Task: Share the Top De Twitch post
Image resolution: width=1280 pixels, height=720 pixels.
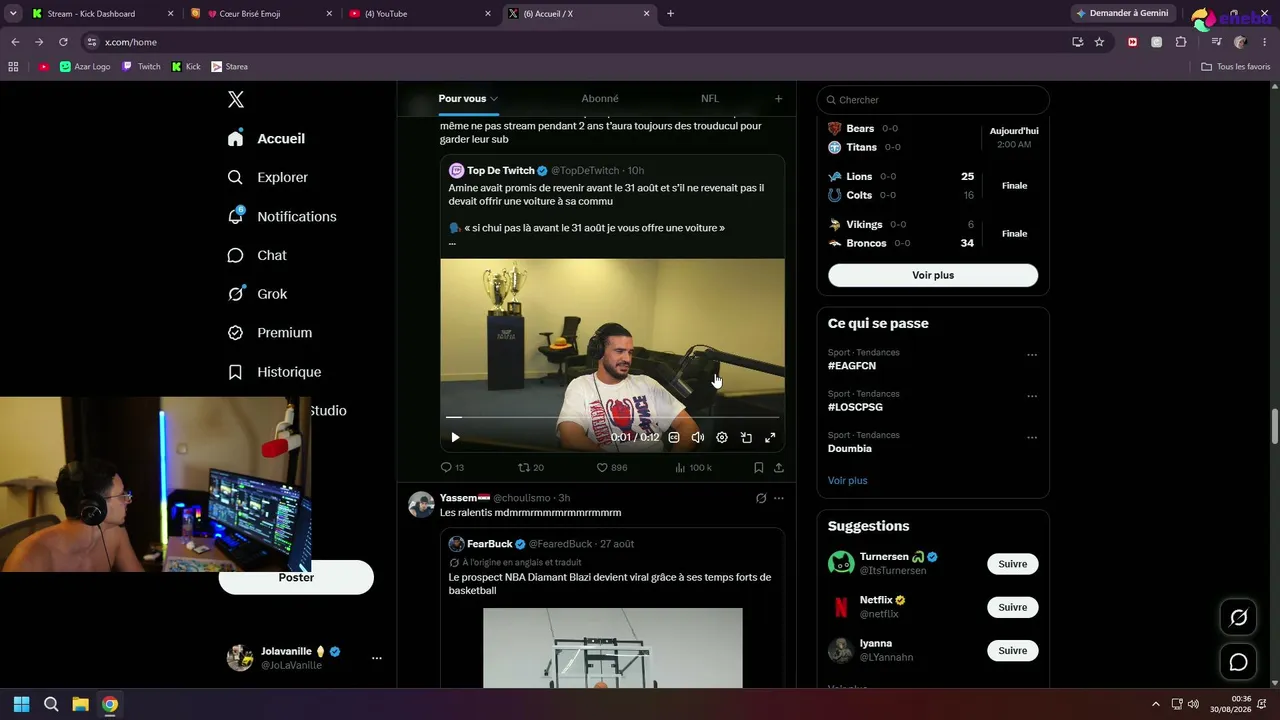Action: [x=779, y=467]
